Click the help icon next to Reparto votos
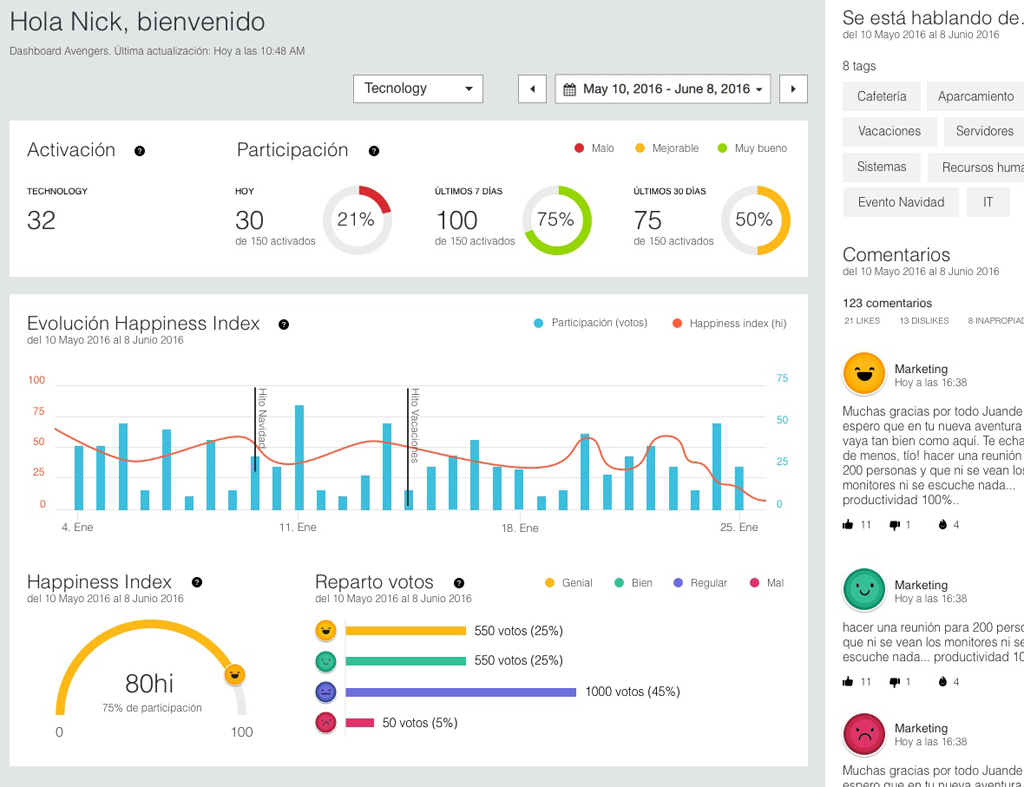Viewport: 1024px width, 787px height. click(x=459, y=583)
